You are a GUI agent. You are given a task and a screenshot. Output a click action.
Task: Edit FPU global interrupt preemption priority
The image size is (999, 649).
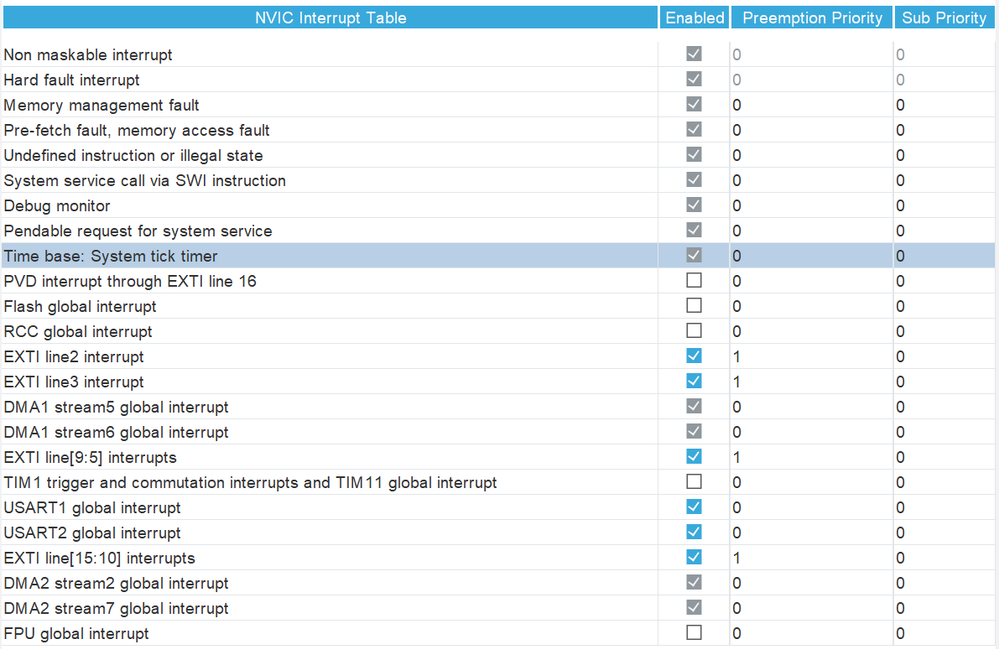click(x=811, y=634)
